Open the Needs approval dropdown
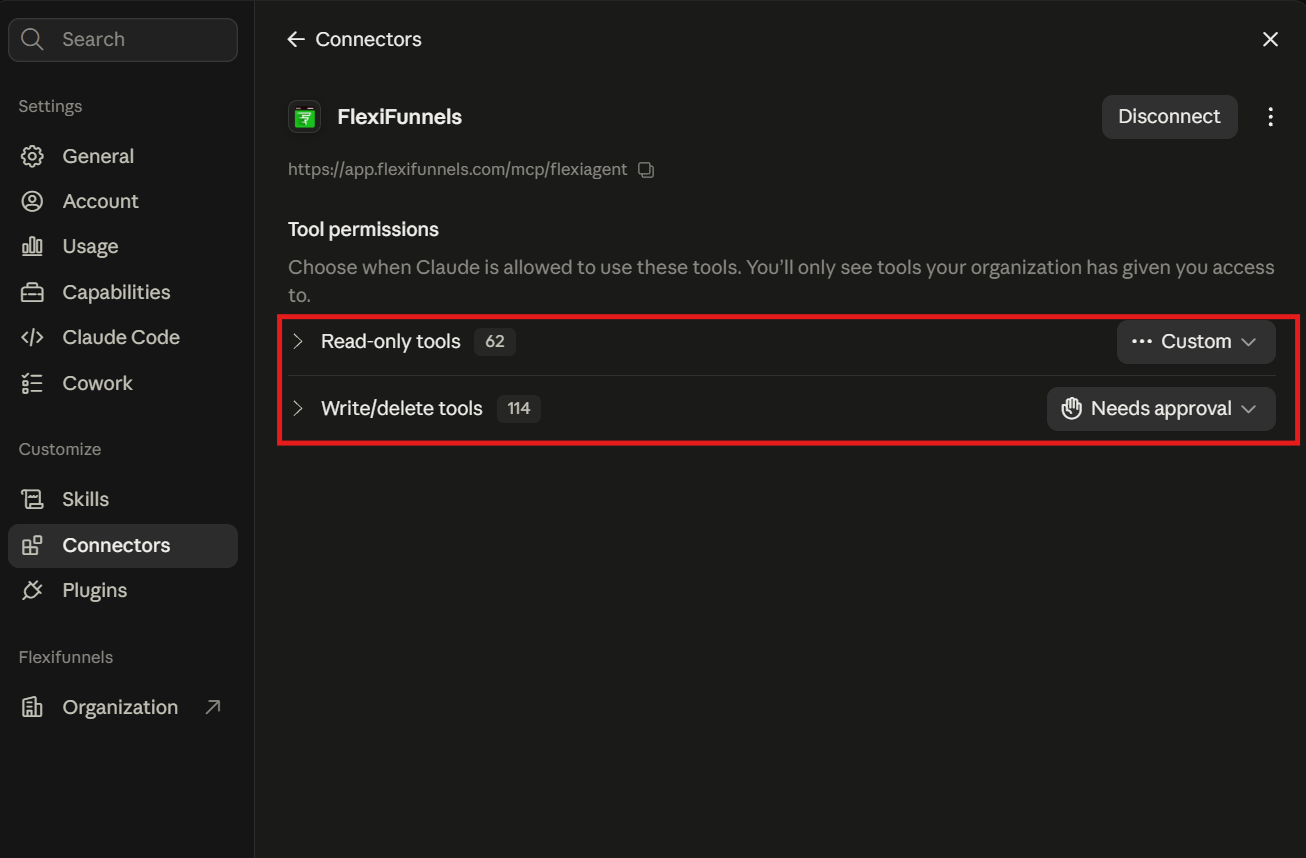Screen dimensions: 1306x858 click(x=1161, y=409)
